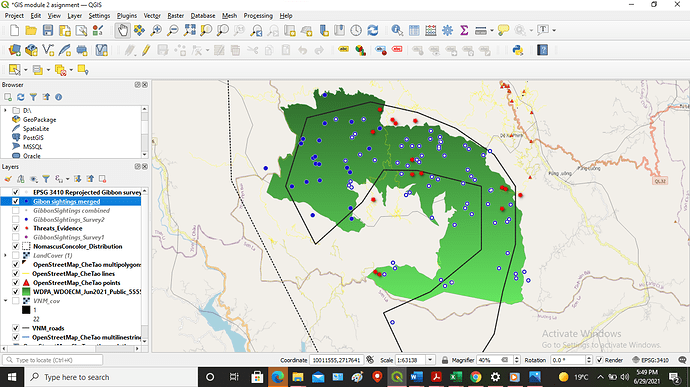This screenshot has height=387, width=690.
Task: Click the Zoom In magnifier tool
Action: [156, 30]
